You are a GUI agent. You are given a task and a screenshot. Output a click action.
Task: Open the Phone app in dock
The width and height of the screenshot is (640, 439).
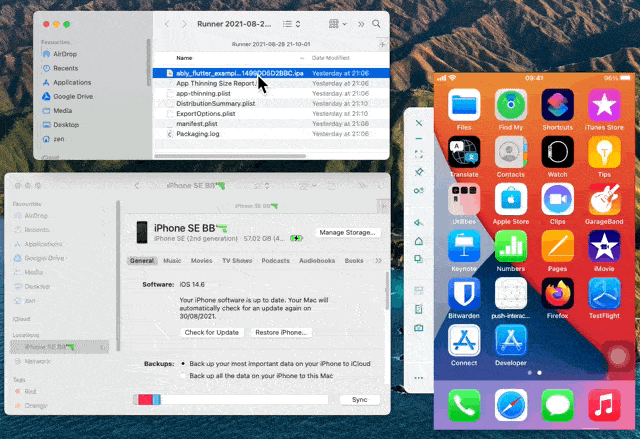click(464, 405)
